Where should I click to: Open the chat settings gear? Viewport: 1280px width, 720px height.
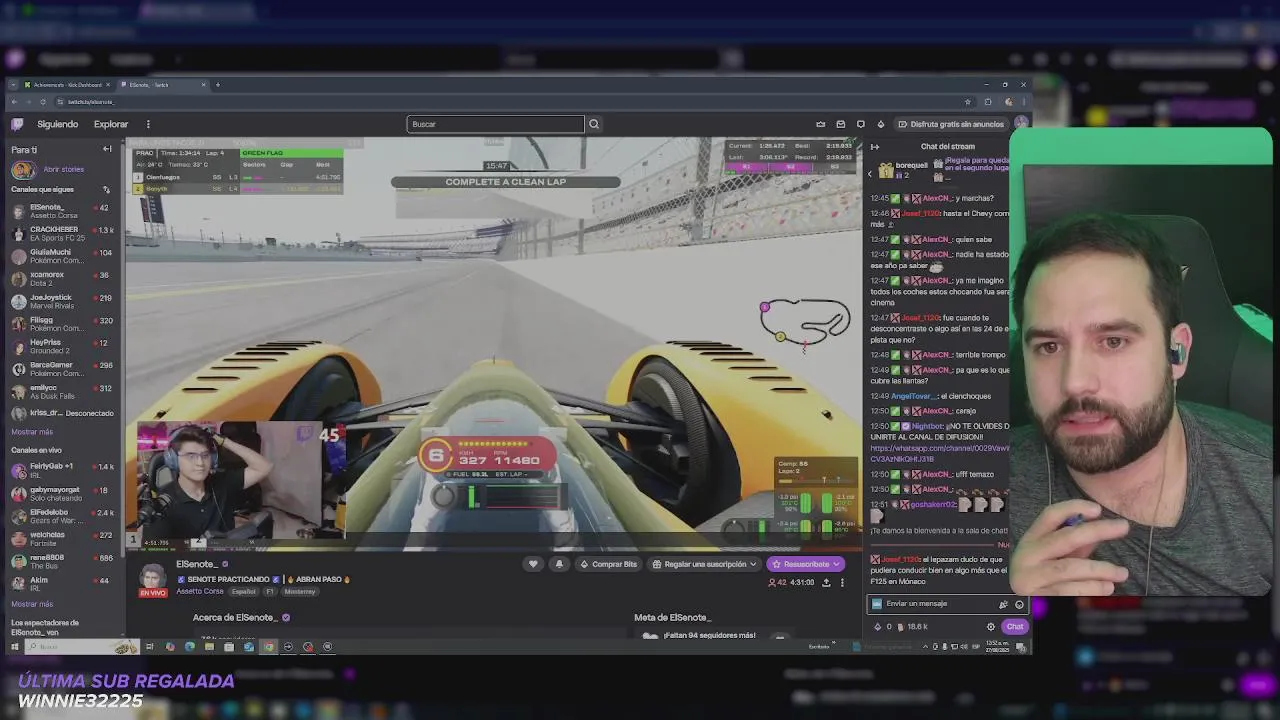click(991, 627)
